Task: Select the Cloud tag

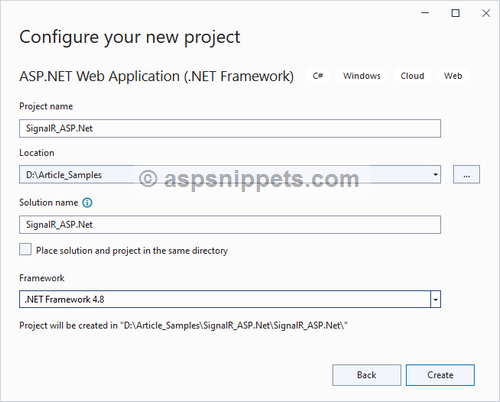Action: [x=412, y=76]
